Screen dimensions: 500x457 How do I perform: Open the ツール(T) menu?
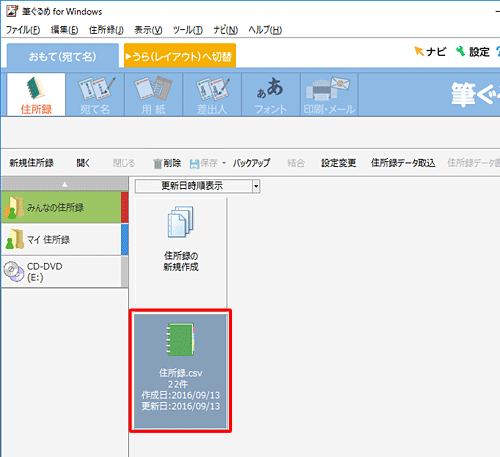point(188,30)
